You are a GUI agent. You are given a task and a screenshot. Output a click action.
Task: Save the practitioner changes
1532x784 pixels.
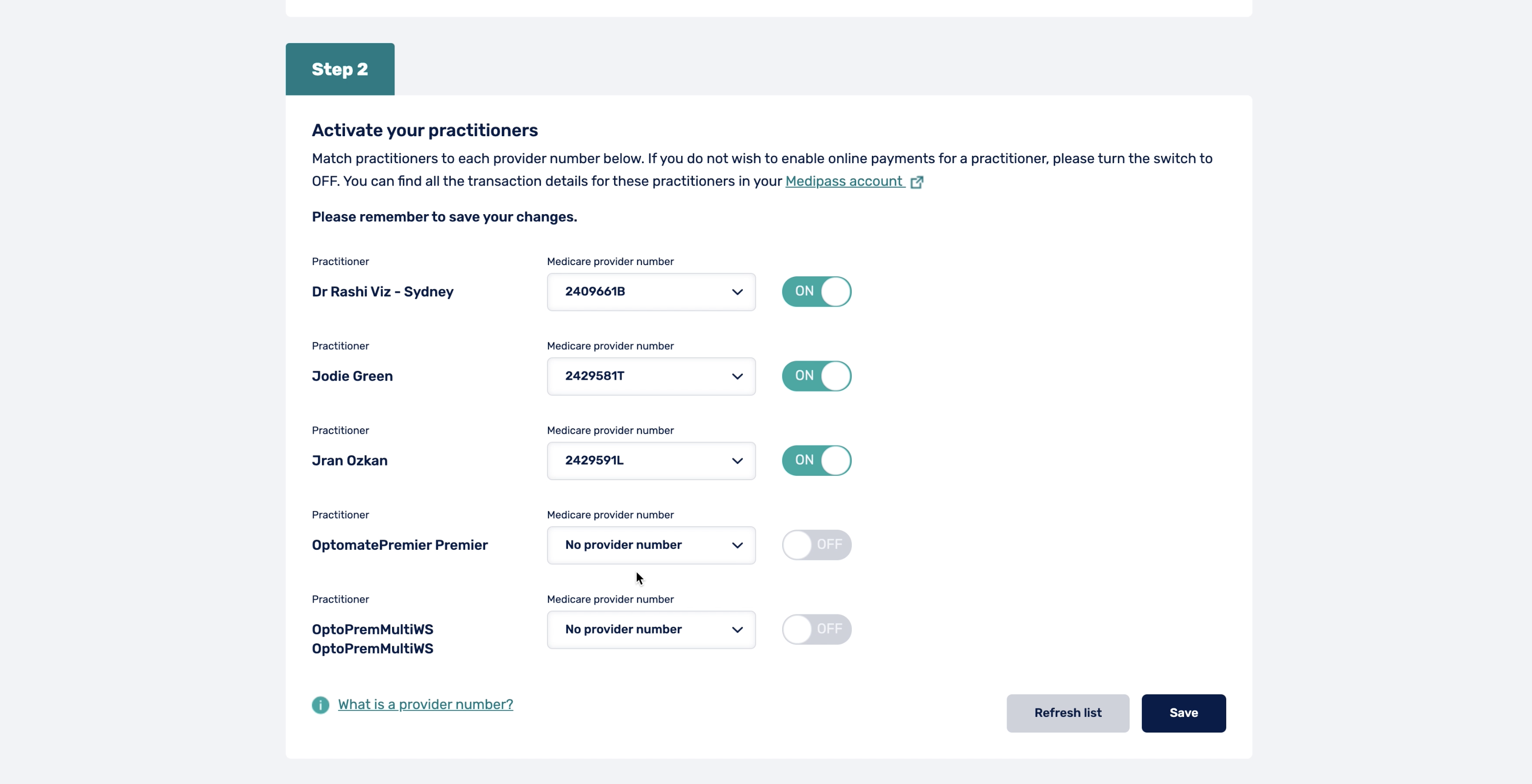(1183, 712)
